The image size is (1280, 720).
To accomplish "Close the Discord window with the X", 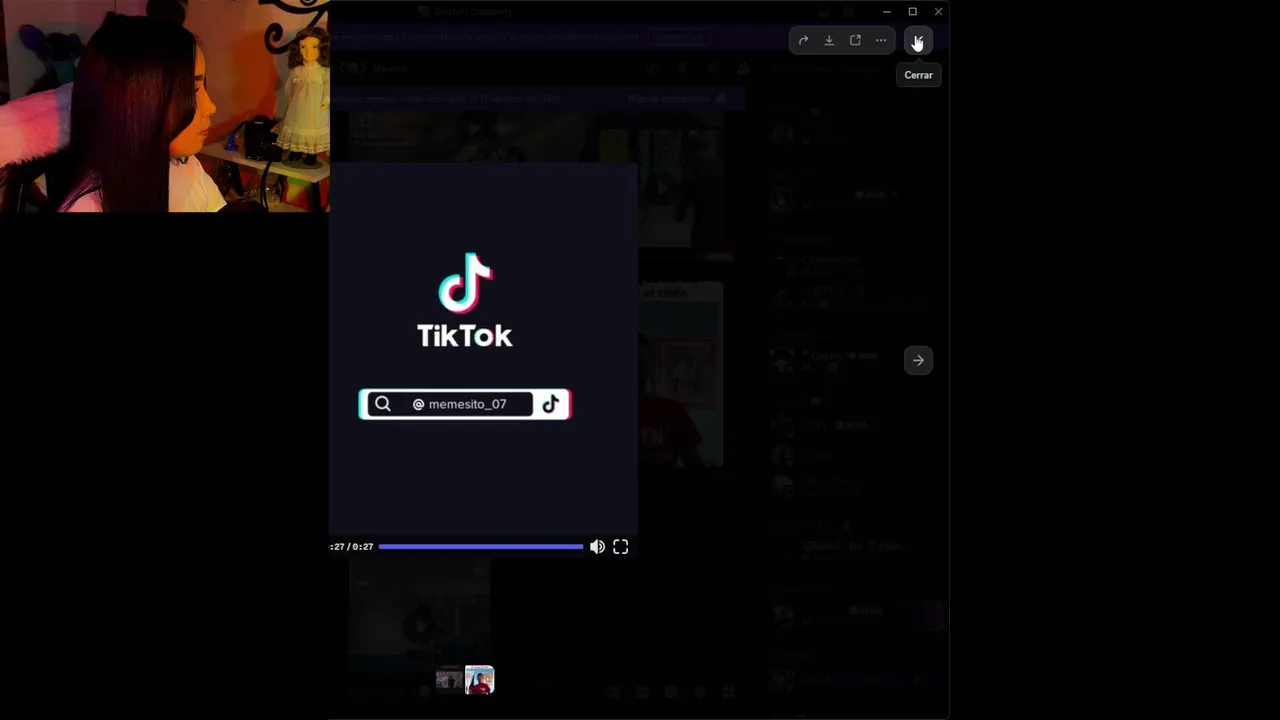I will 938,11.
